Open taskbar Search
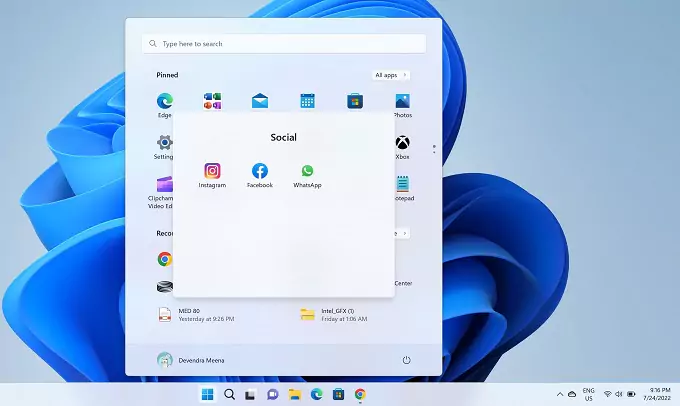 pos(229,394)
